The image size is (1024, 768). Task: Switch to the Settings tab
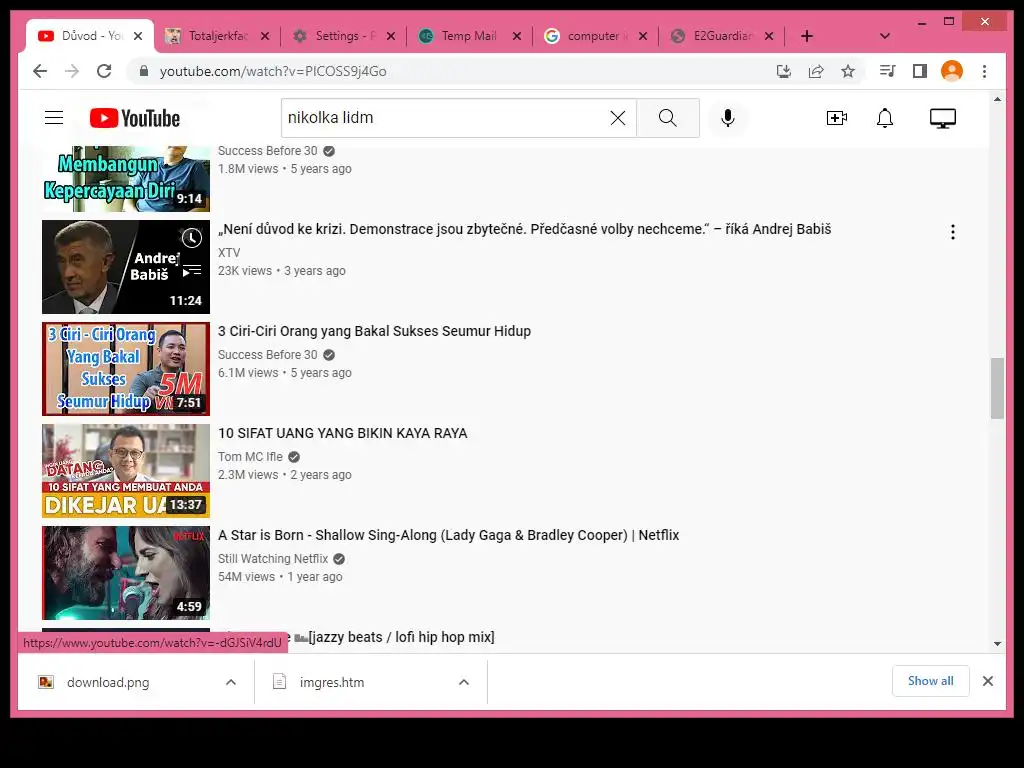point(344,36)
